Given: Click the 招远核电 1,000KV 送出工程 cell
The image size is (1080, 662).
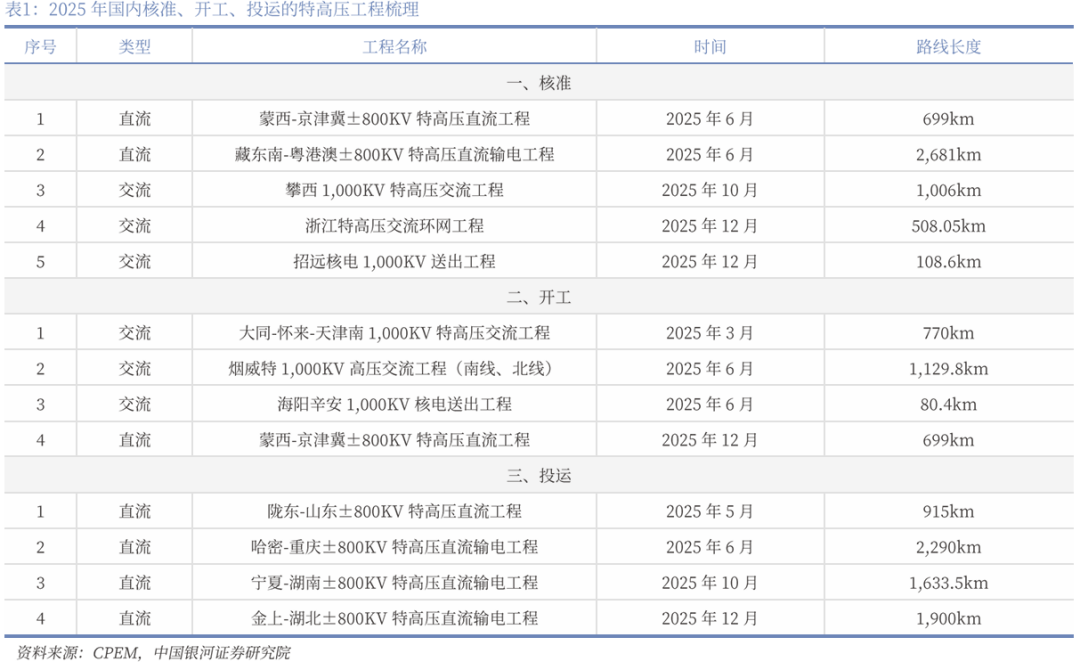Looking at the screenshot, I should [394, 262].
